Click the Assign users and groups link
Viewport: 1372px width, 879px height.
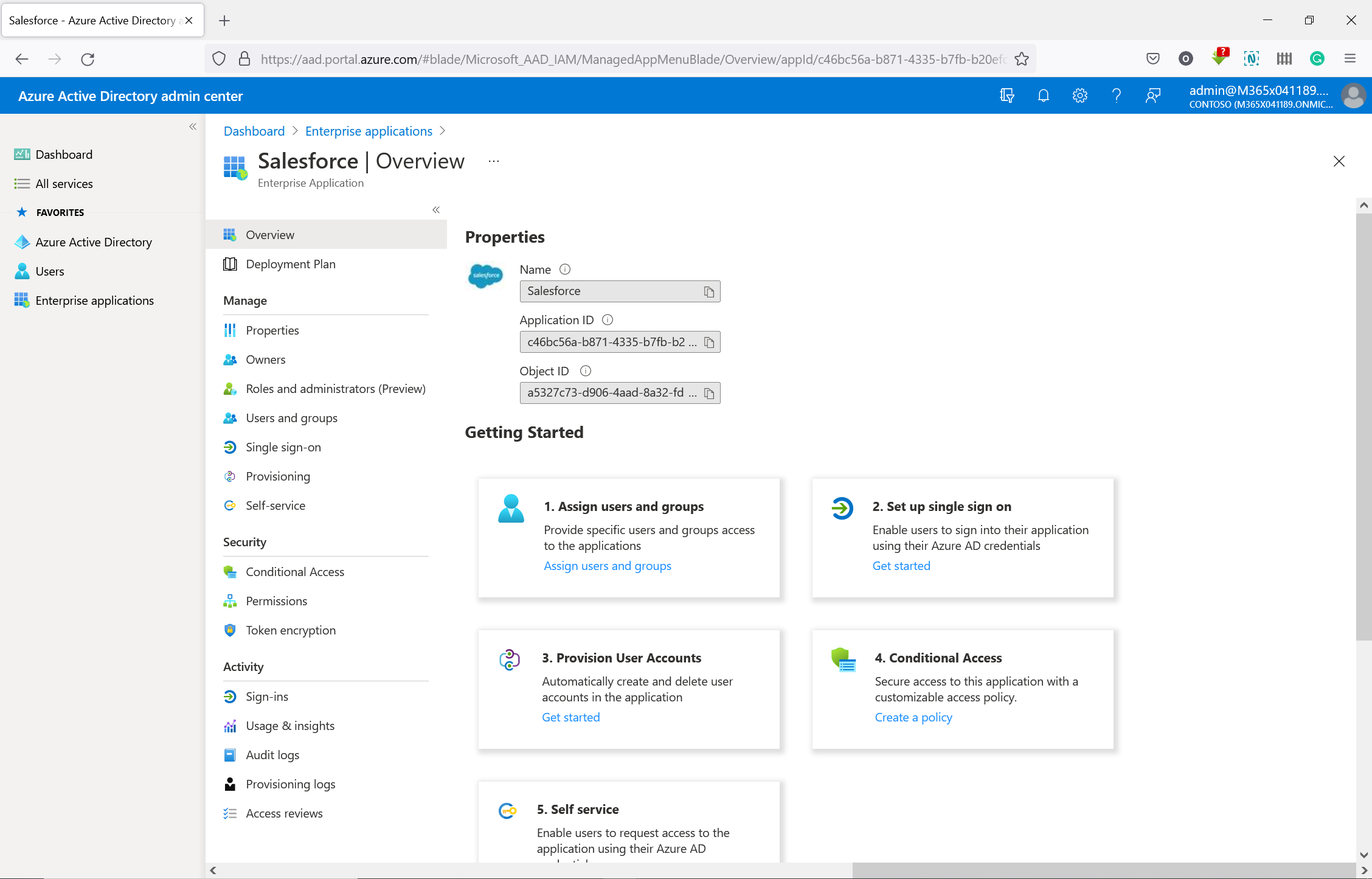608,566
